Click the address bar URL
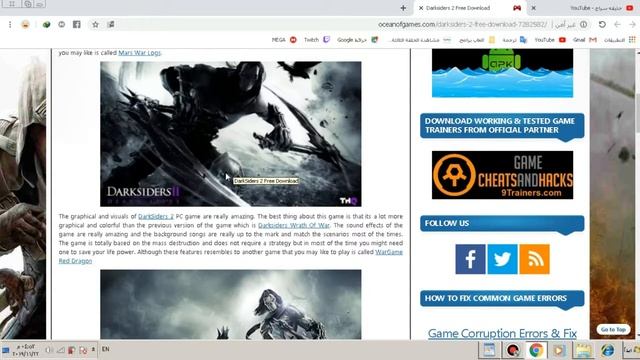The image size is (640, 360). (x=462, y=24)
